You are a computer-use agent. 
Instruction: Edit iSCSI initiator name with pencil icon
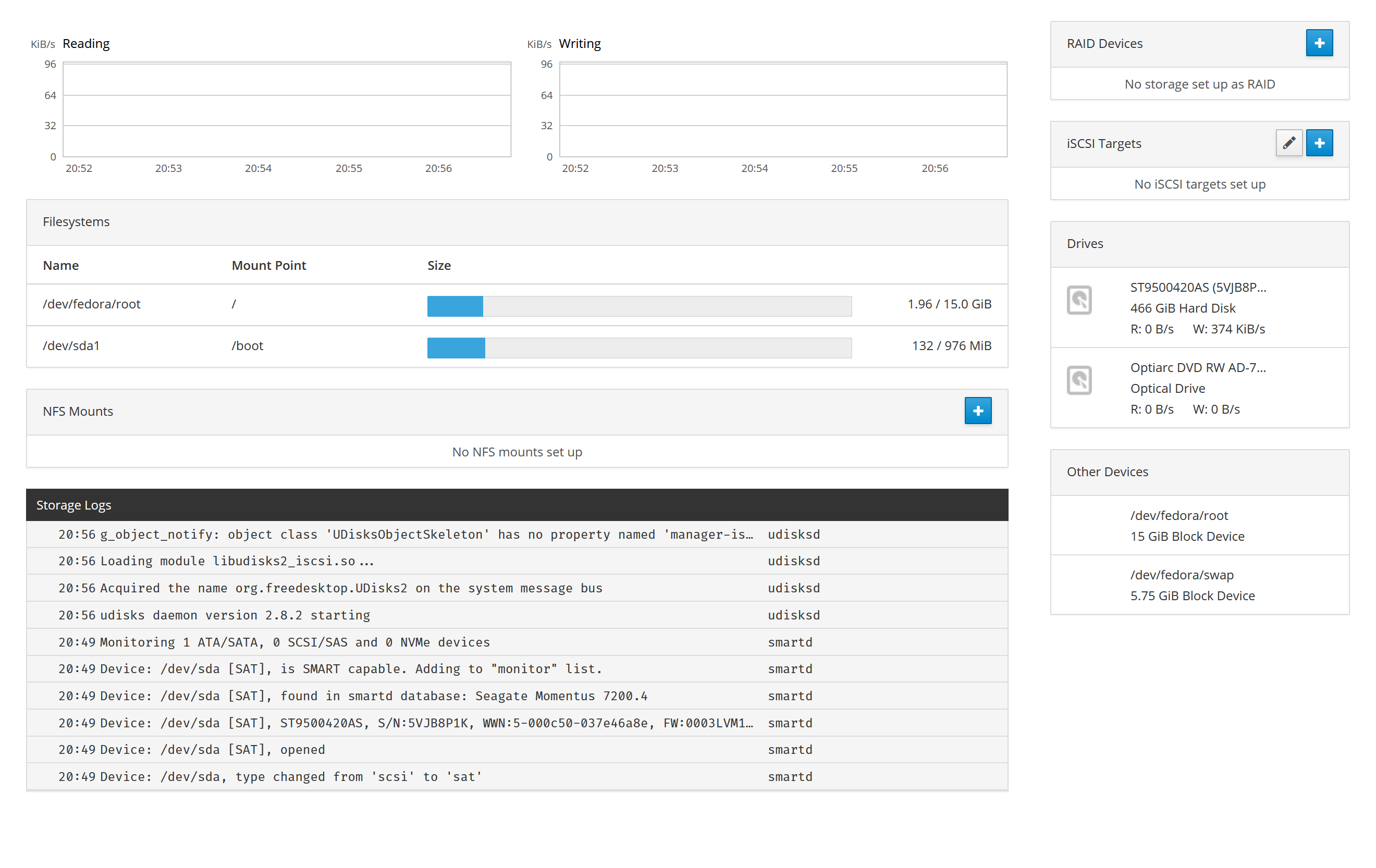point(1288,143)
